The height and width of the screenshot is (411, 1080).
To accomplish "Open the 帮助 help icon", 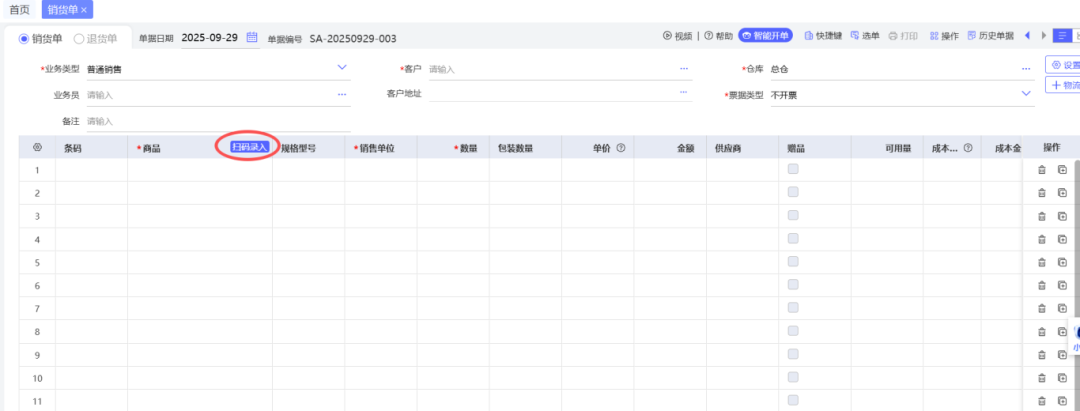I will tap(709, 36).
